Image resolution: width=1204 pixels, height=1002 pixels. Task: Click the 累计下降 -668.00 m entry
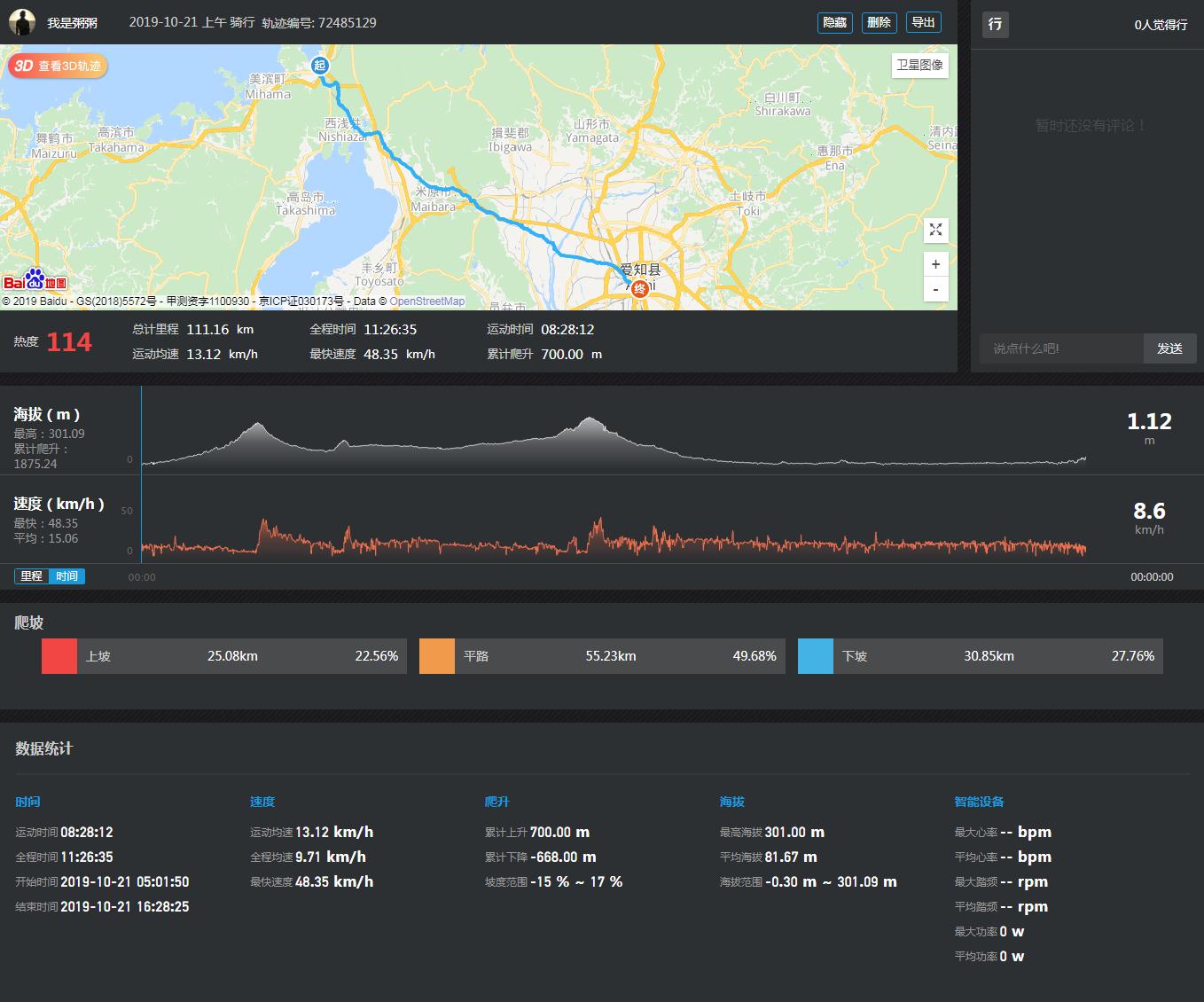coord(540,857)
